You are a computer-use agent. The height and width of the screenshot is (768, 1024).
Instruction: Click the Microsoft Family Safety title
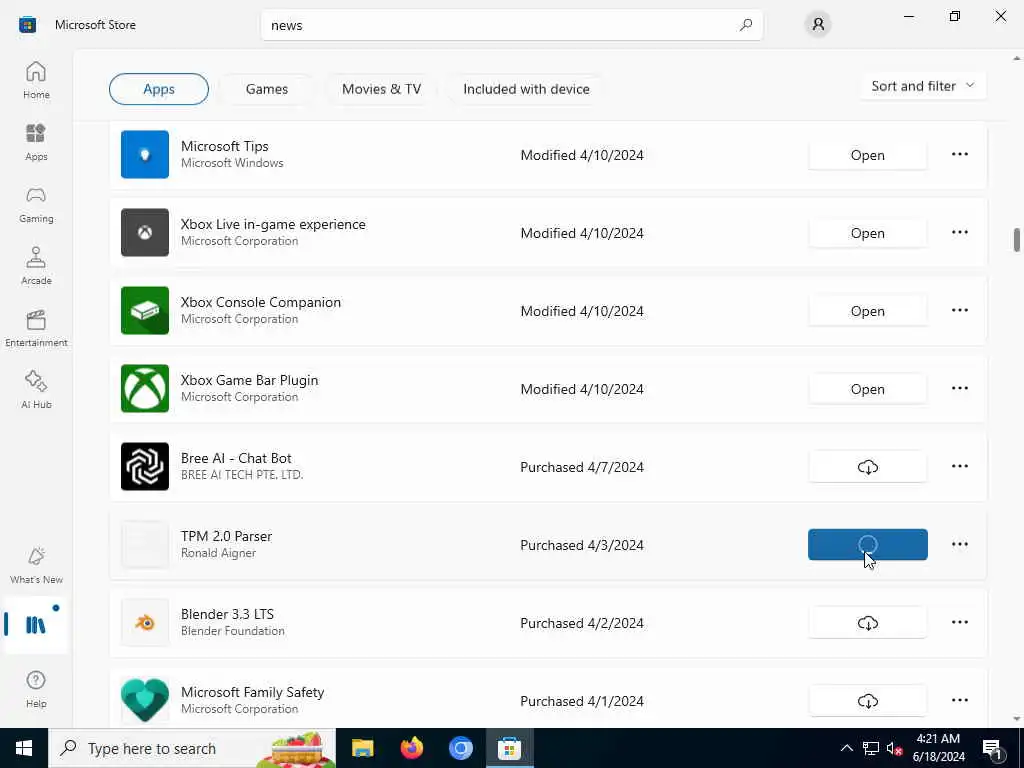click(x=252, y=692)
